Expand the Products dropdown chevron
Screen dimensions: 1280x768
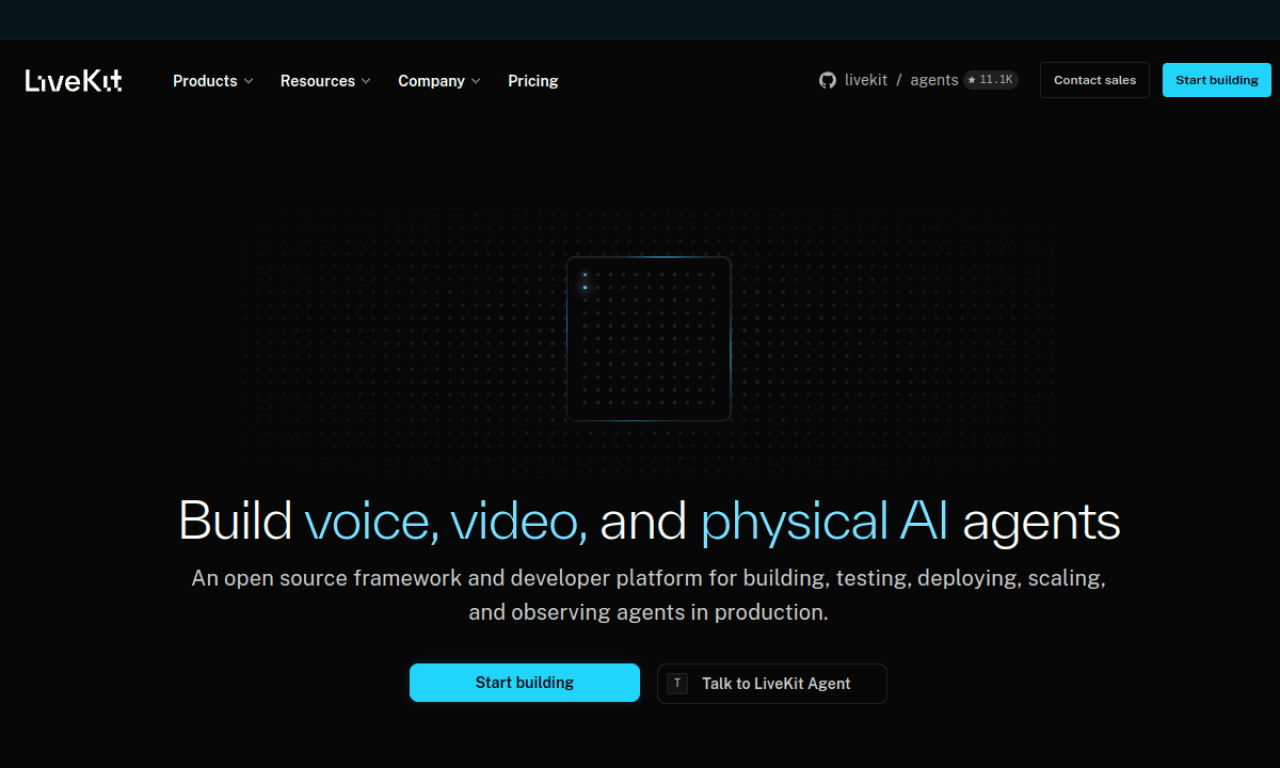coord(248,81)
